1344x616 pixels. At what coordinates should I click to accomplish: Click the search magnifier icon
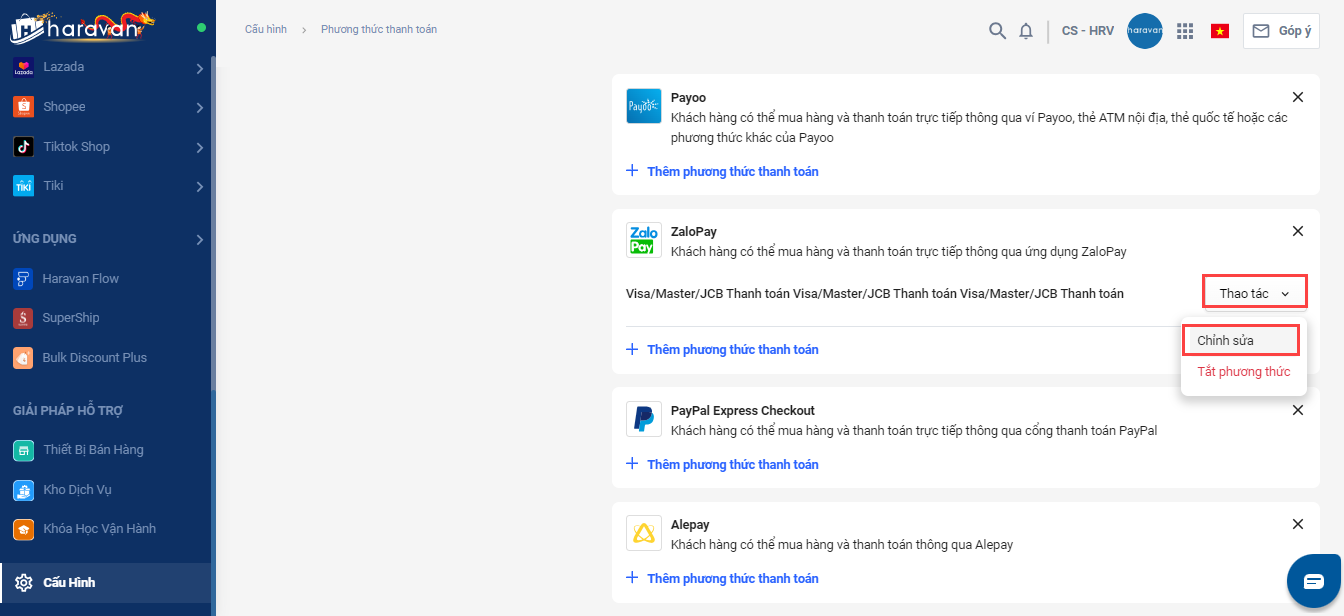point(997,31)
